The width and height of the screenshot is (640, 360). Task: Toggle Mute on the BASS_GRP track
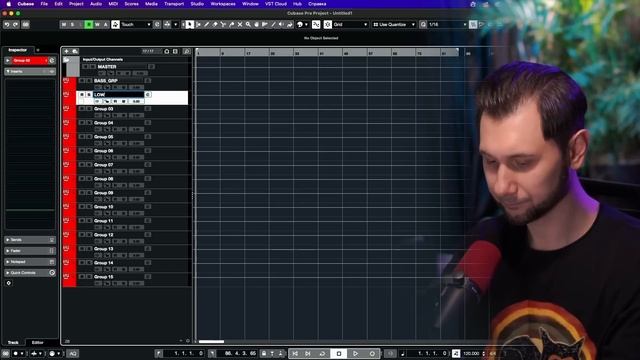pos(82,81)
